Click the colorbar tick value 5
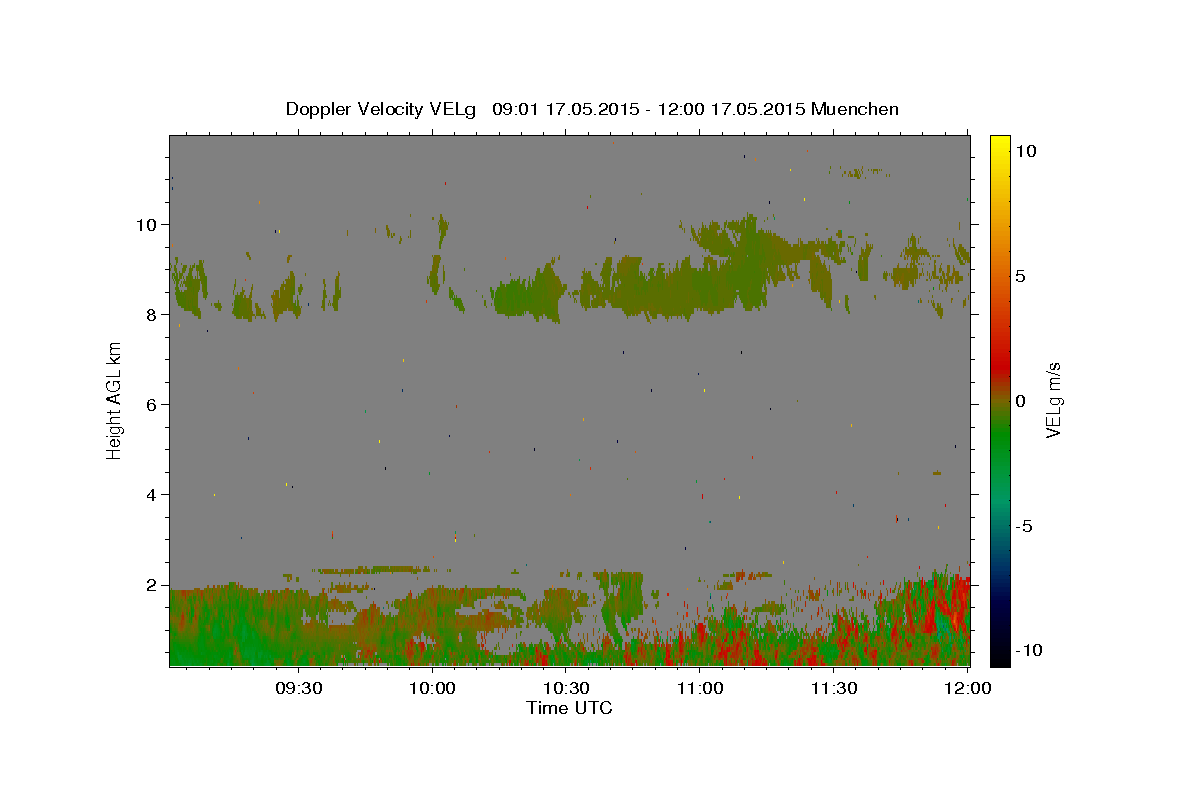The width and height of the screenshot is (1200, 800). click(x=1020, y=276)
